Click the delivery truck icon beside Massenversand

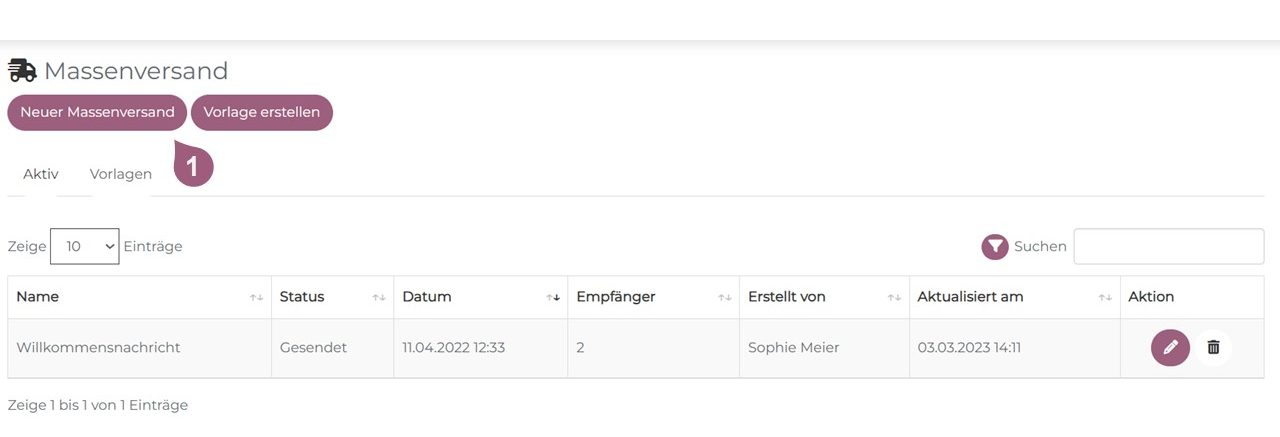click(22, 71)
